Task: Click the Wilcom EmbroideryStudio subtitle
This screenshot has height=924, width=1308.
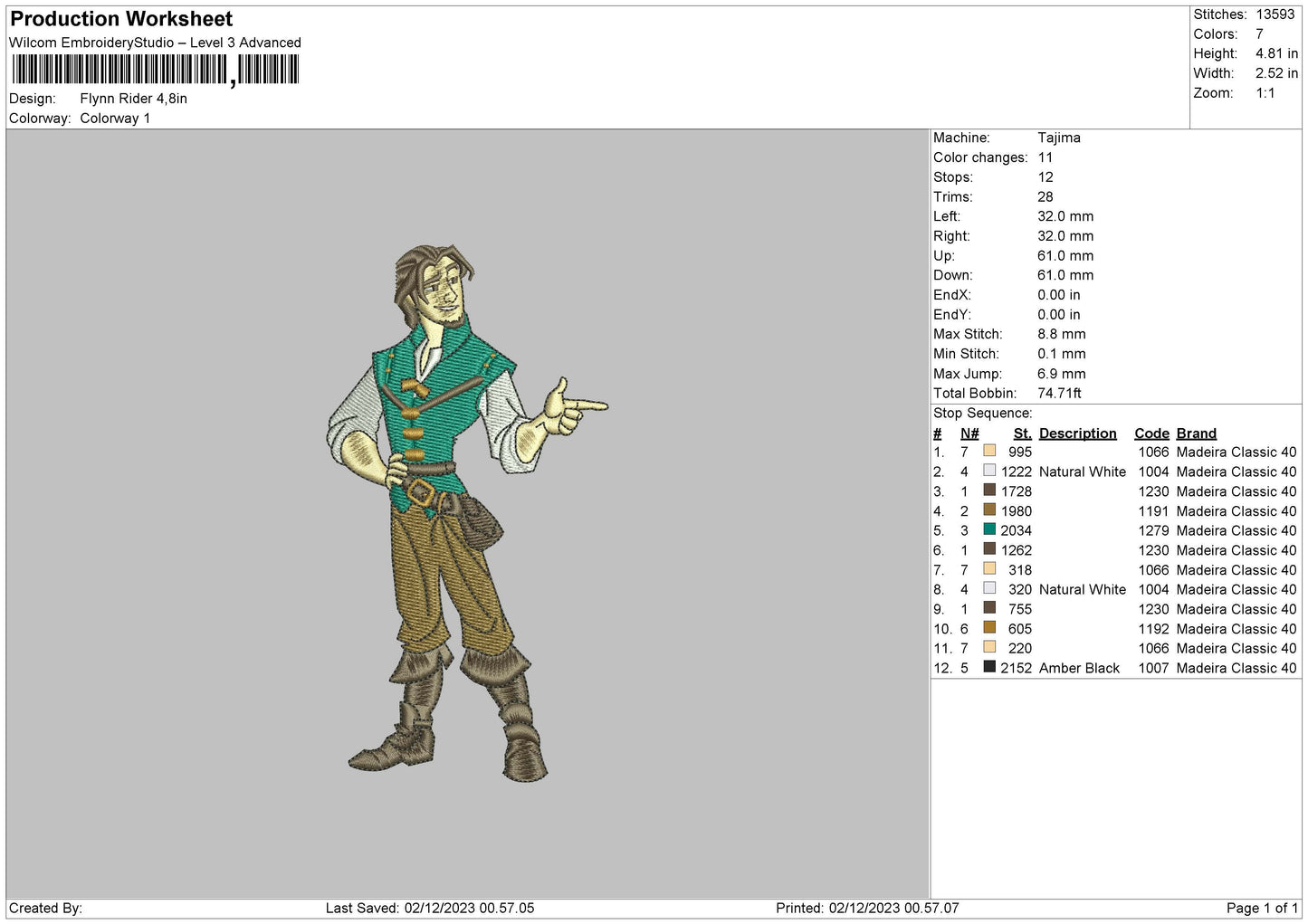Action: (x=155, y=43)
